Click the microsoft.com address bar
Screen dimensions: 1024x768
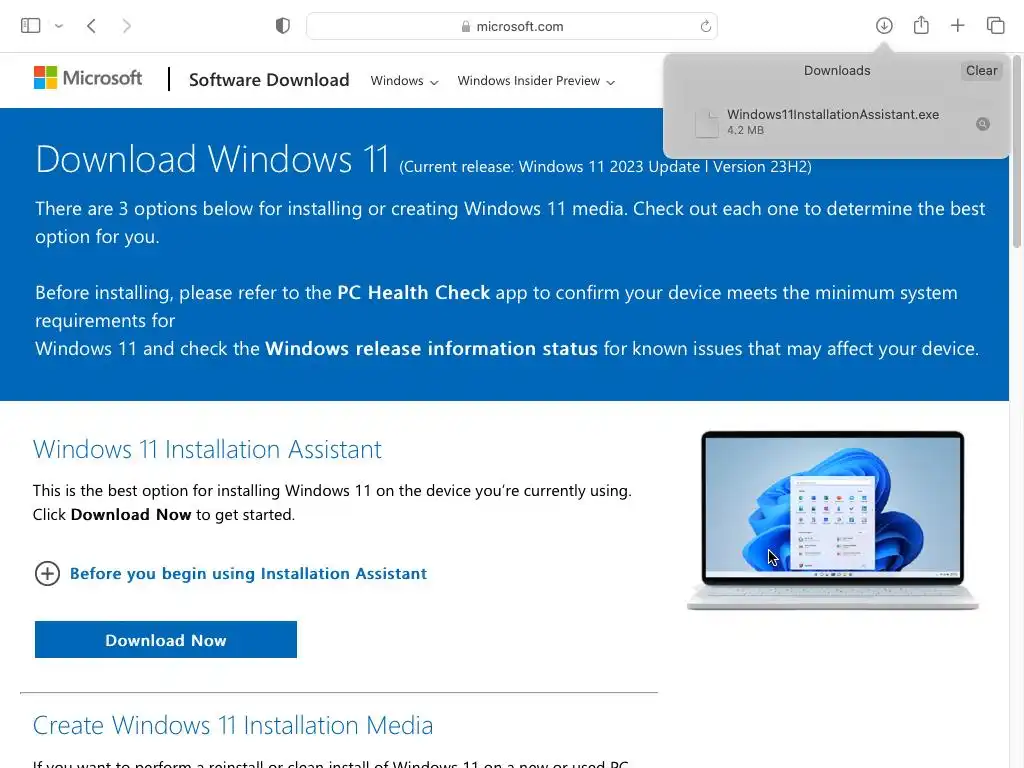coord(512,26)
